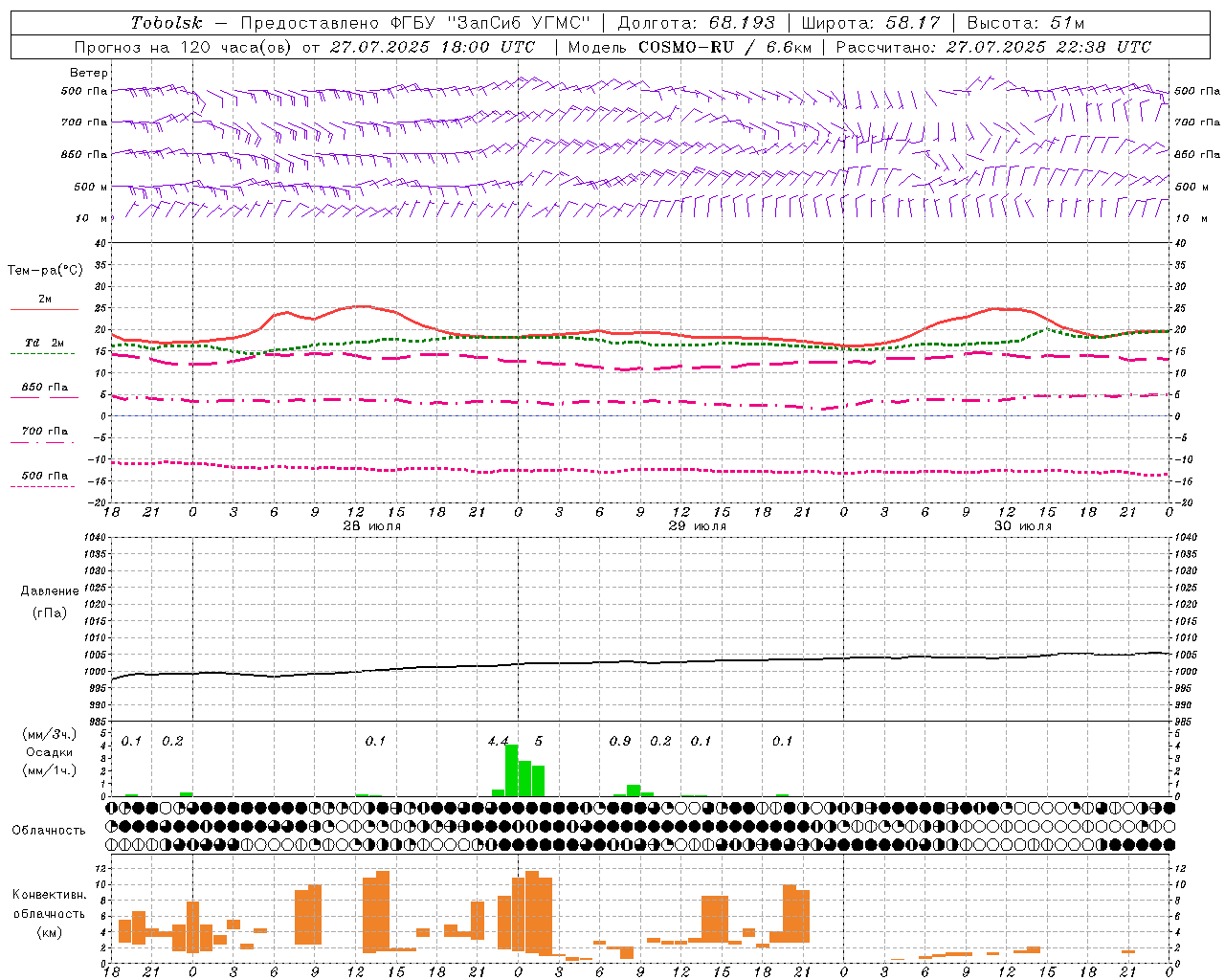The width and height of the screenshot is (1225, 980).
Task: Click the '28 июля' date label
Action: 371,526
